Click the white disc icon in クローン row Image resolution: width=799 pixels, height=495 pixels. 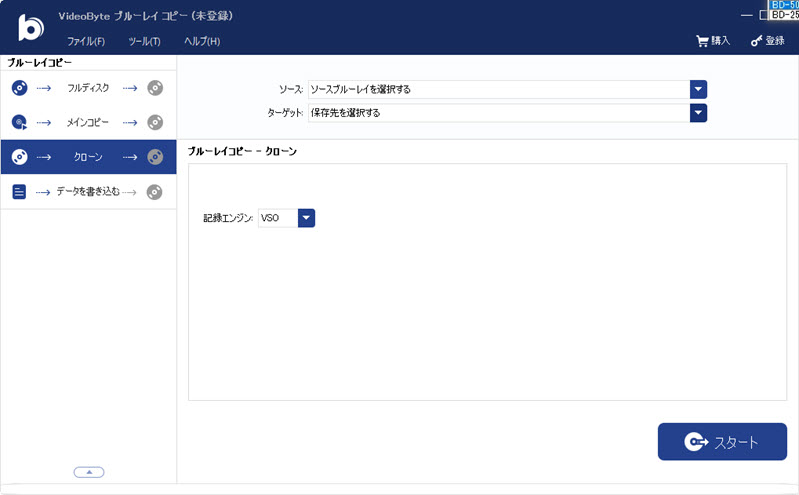pos(19,157)
